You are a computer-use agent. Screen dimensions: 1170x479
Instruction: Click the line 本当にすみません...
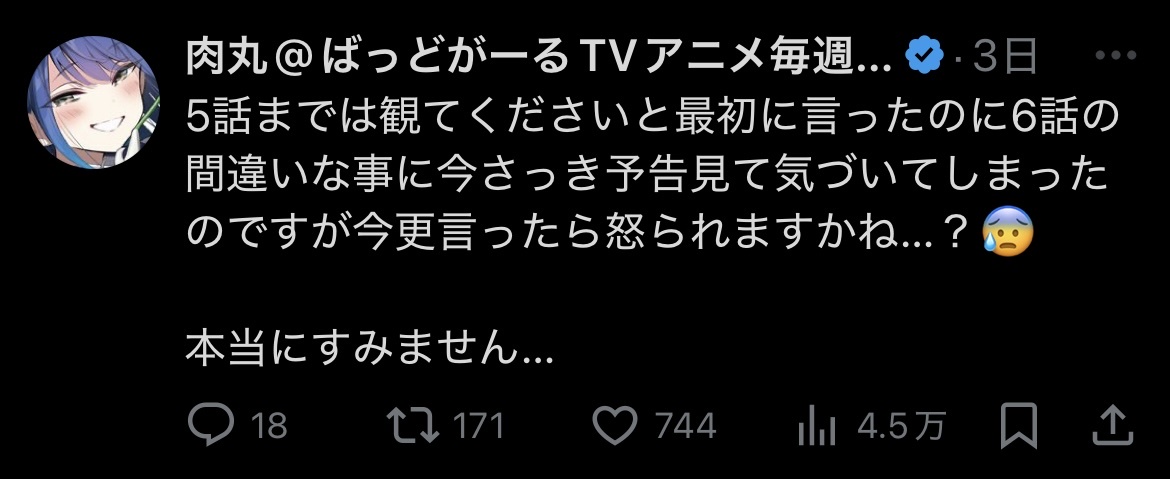coord(369,348)
